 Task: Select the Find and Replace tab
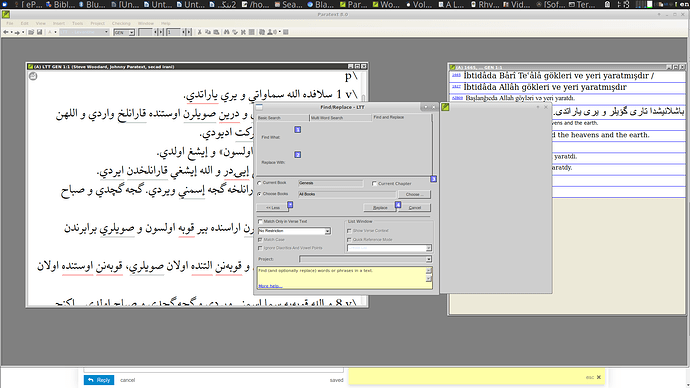[401, 117]
